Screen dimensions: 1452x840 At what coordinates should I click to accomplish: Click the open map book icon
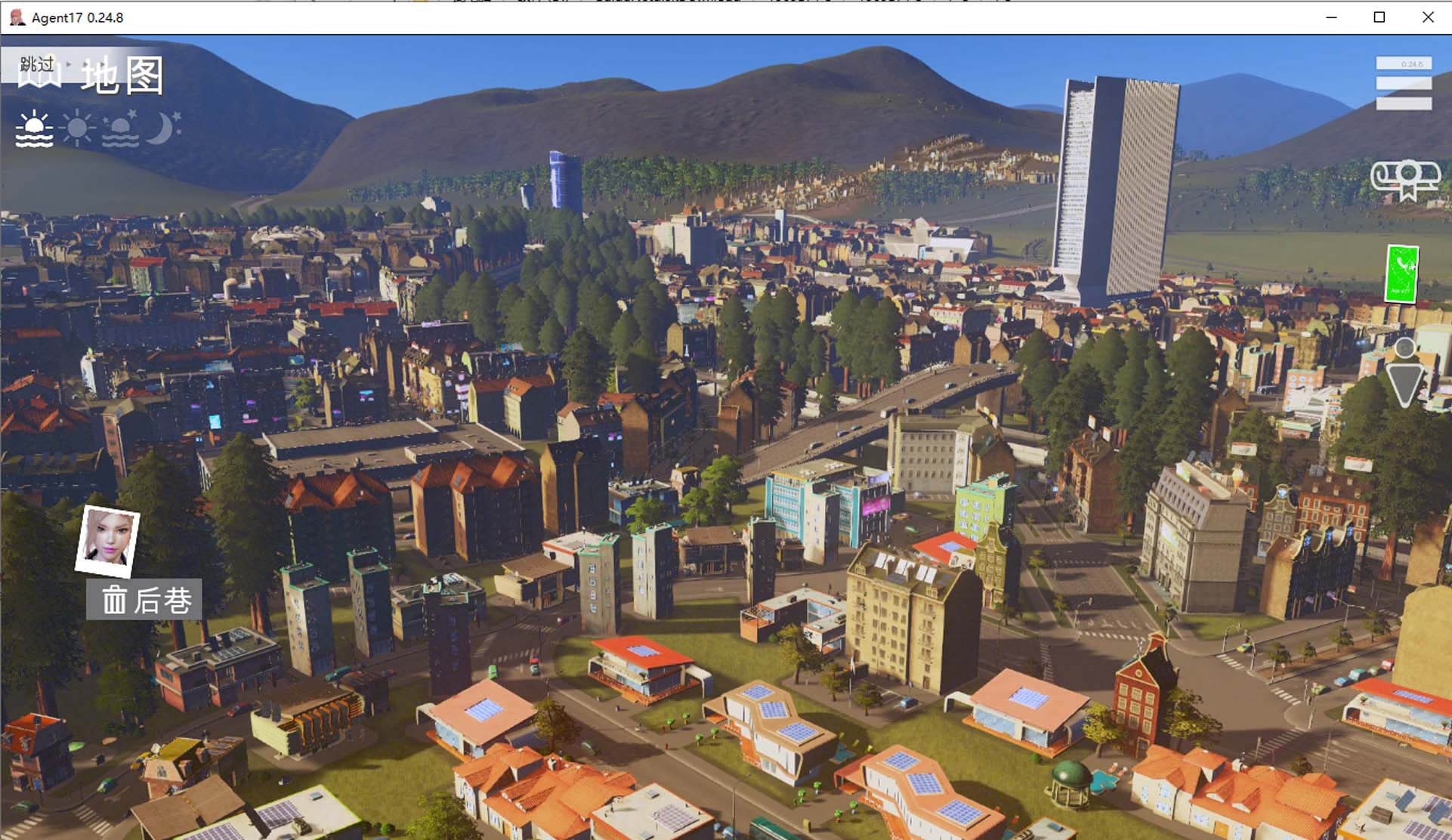[x=39, y=80]
